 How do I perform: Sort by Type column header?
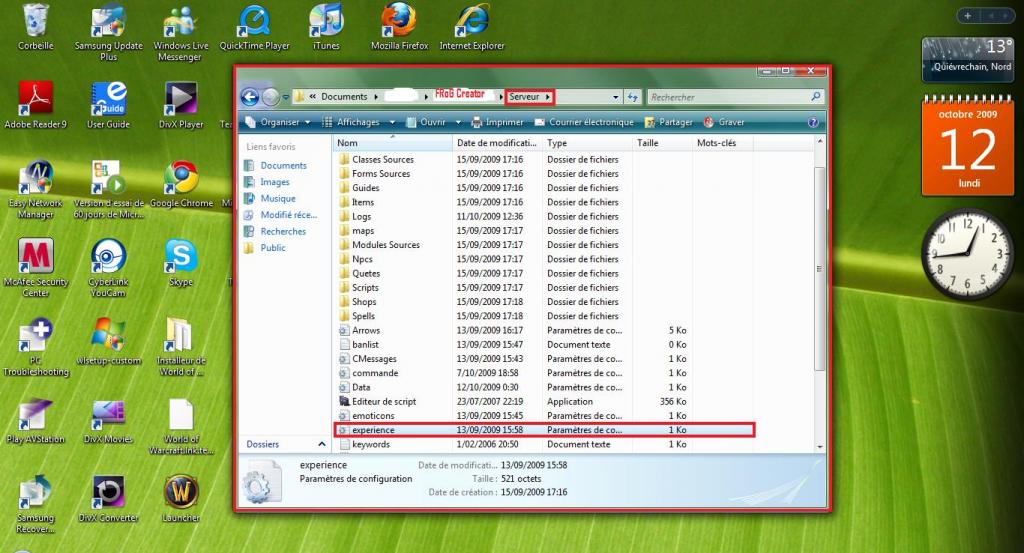click(587, 143)
